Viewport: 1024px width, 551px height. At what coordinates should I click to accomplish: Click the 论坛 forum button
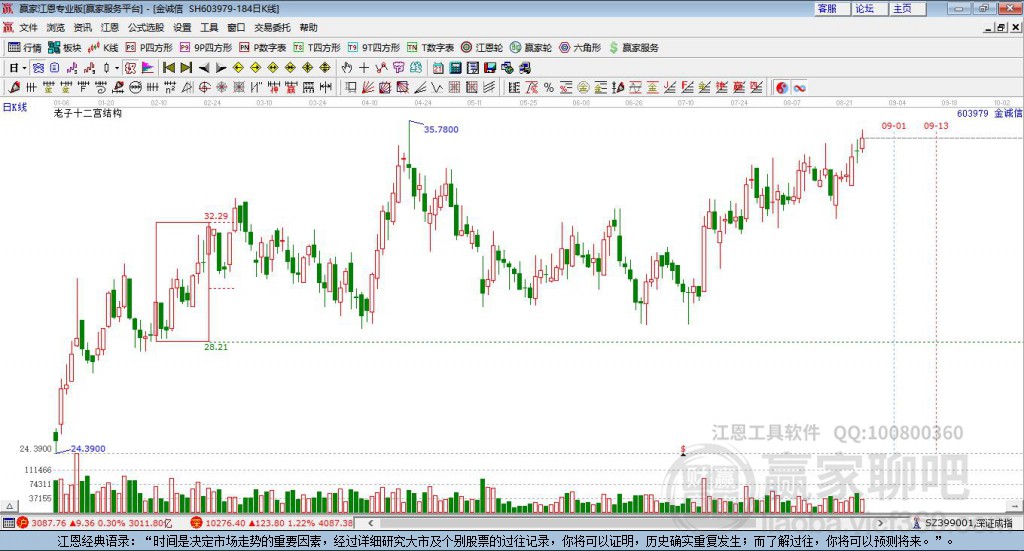click(870, 8)
